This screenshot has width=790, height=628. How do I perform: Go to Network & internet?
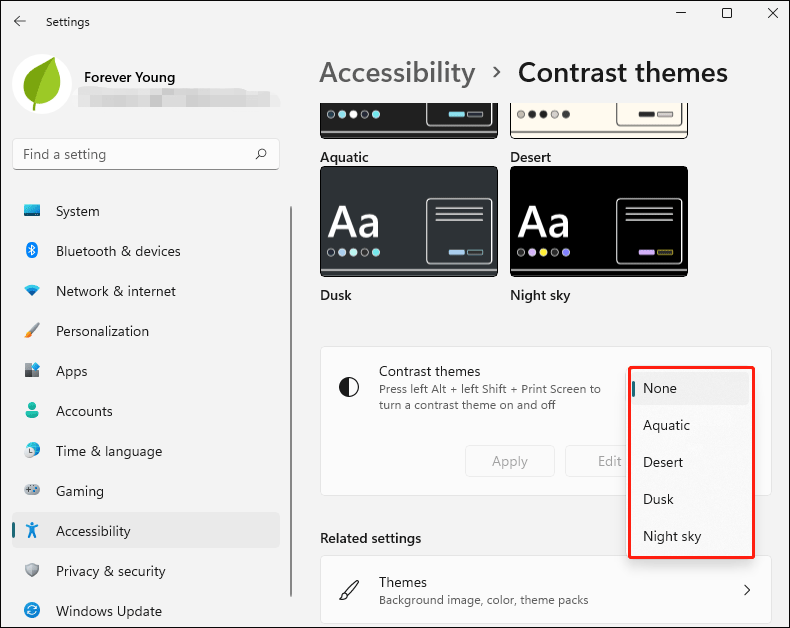146,291
